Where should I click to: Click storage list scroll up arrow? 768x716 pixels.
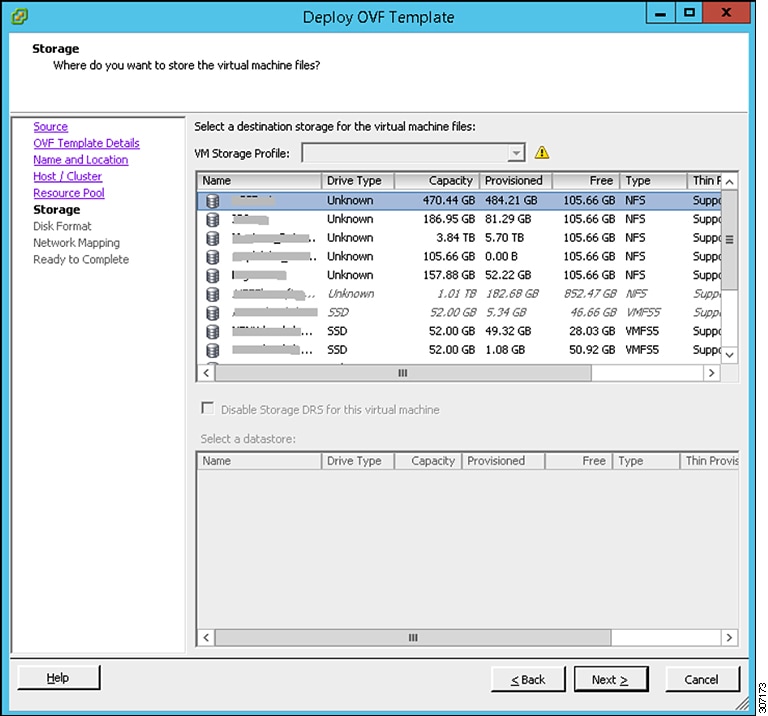click(x=729, y=182)
